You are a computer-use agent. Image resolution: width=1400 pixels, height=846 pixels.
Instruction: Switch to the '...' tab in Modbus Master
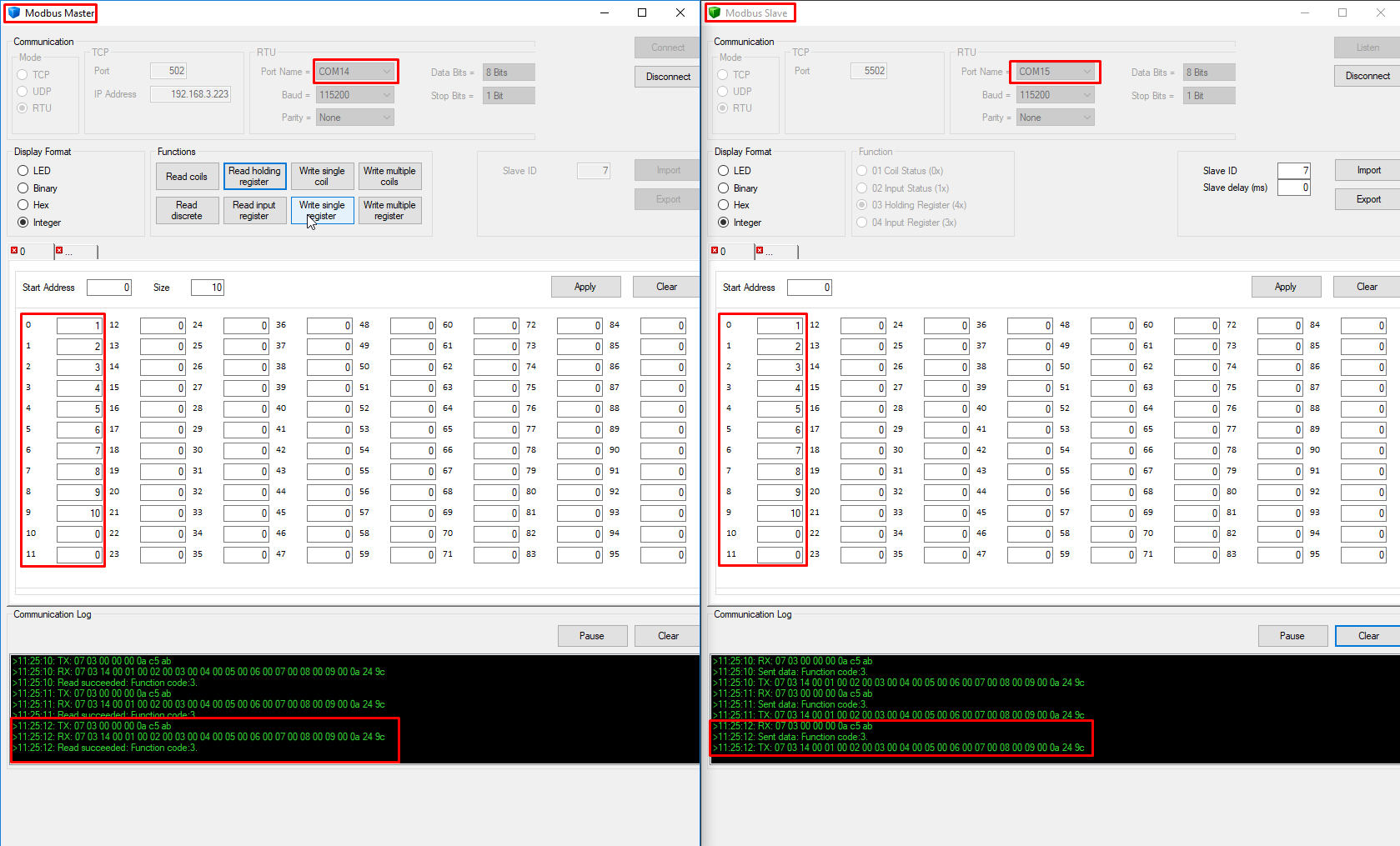pos(75,251)
